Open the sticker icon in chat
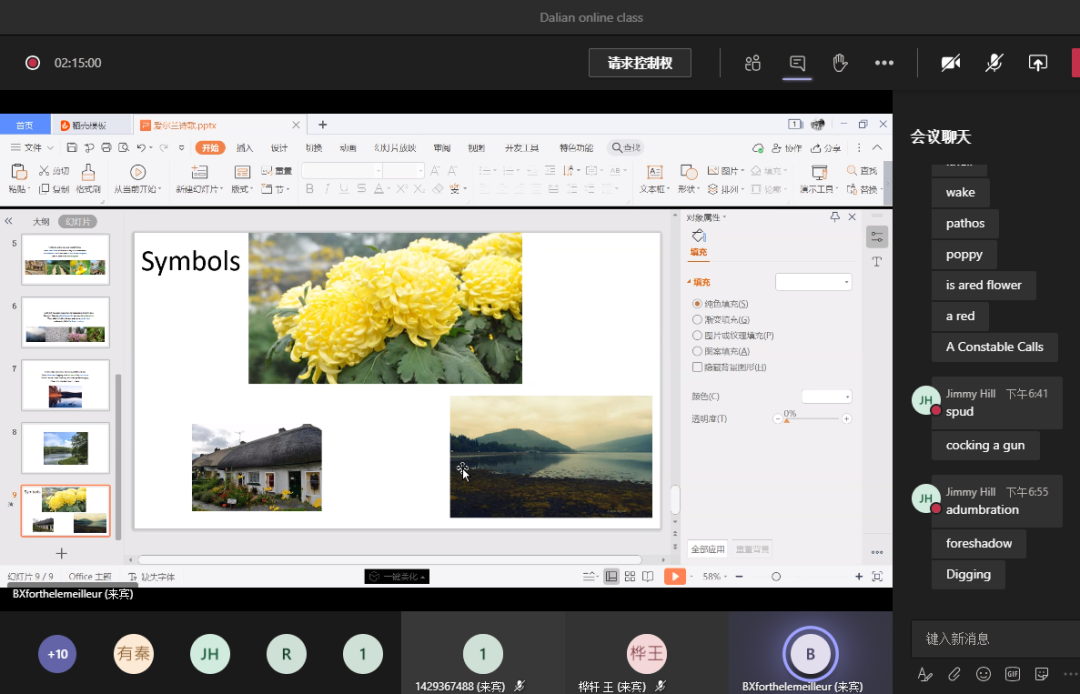Screen dimensions: 1080x694 (x=1041, y=674)
